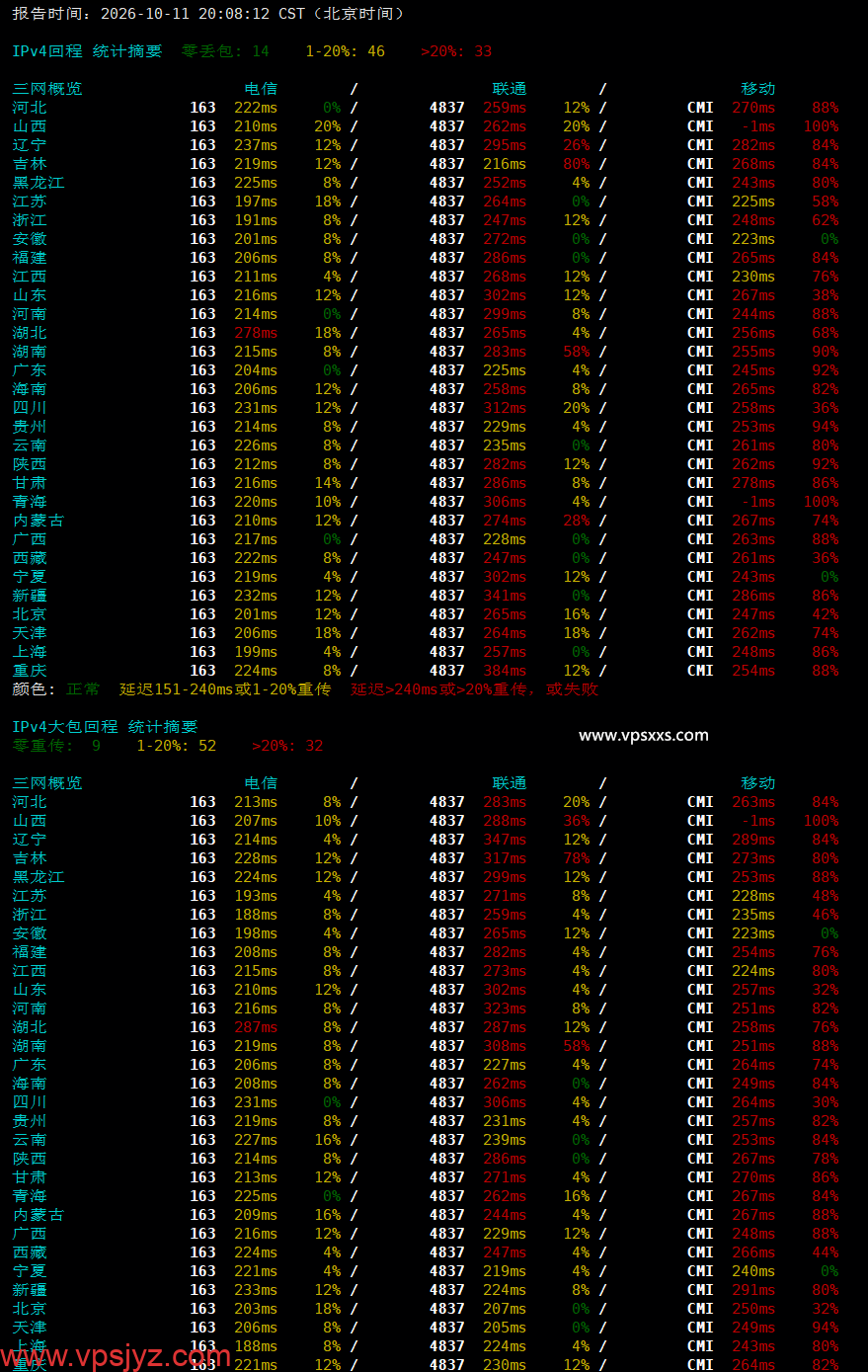Click the 237ms telecom latency for 辽宁
Image resolution: width=868 pixels, height=1372 pixels.
click(x=256, y=145)
